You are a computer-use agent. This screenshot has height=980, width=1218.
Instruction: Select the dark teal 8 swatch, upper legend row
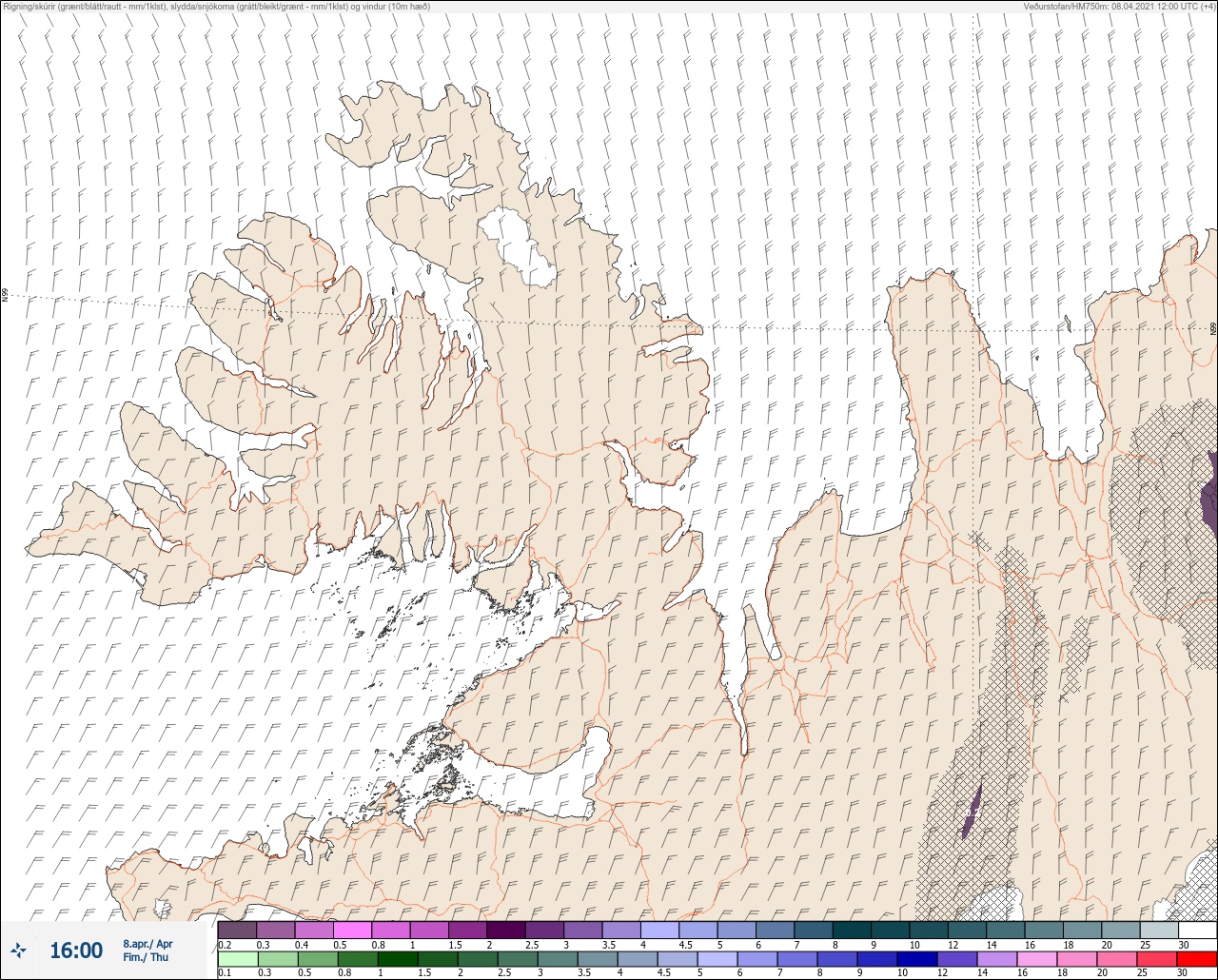(852, 930)
